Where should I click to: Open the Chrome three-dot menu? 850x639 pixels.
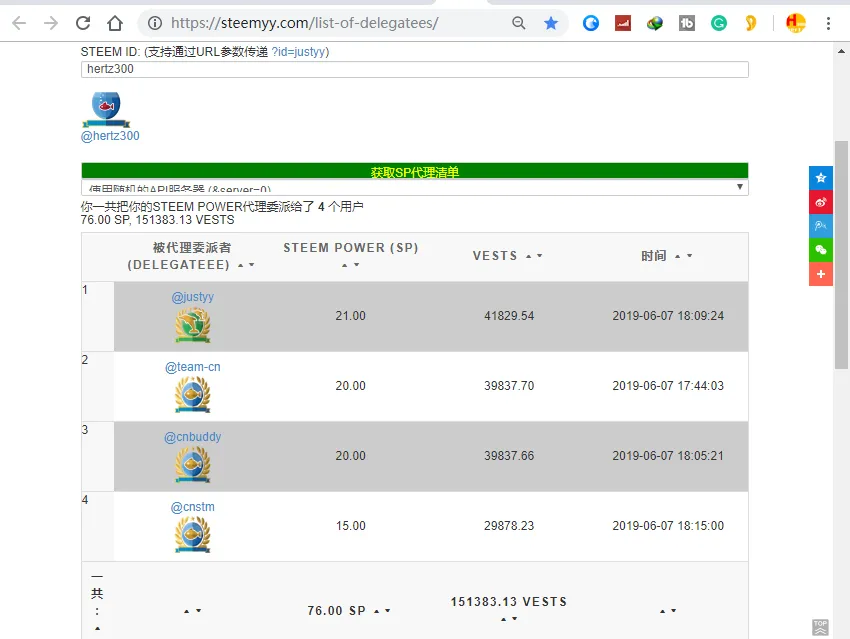click(828, 23)
